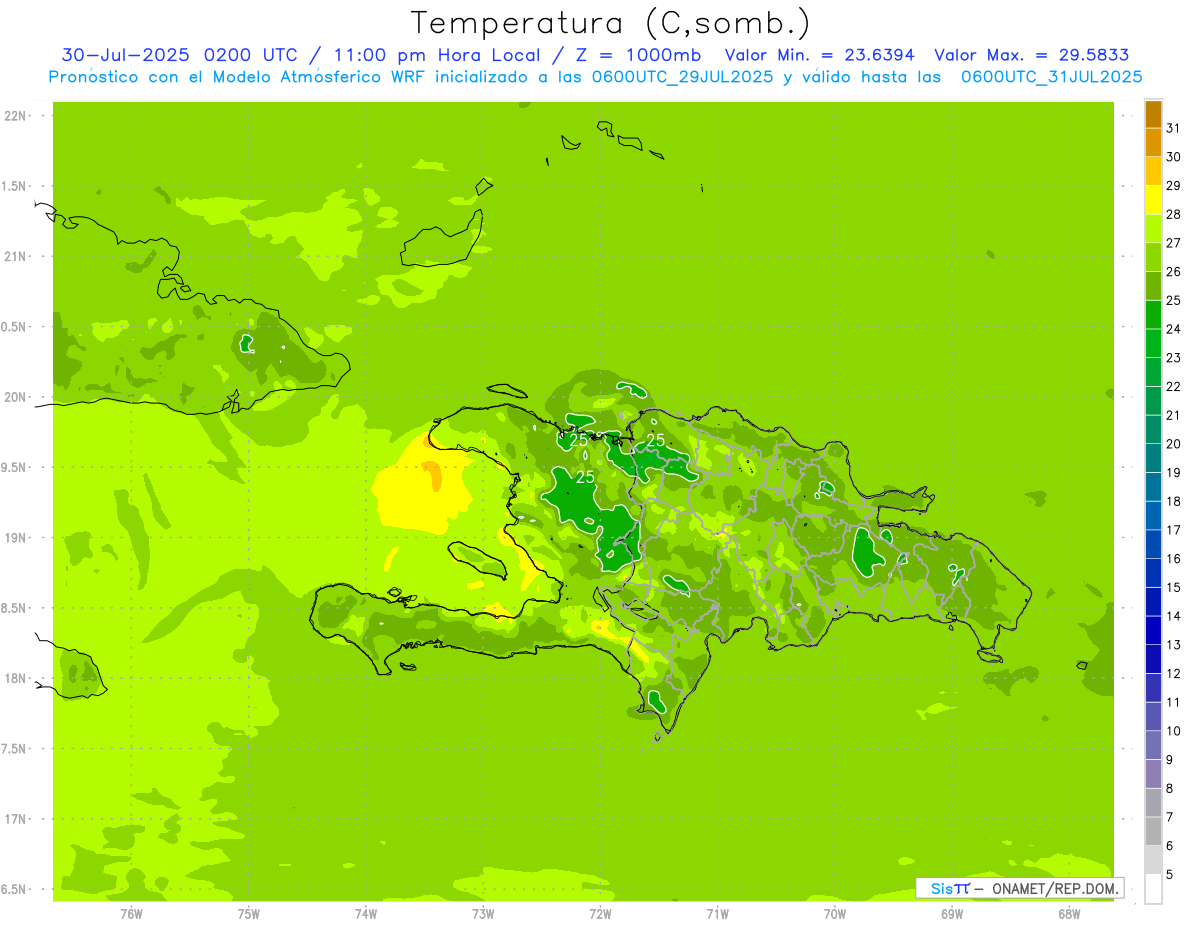Click the "68W" longitude label
1200x927 pixels.
click(1069, 913)
